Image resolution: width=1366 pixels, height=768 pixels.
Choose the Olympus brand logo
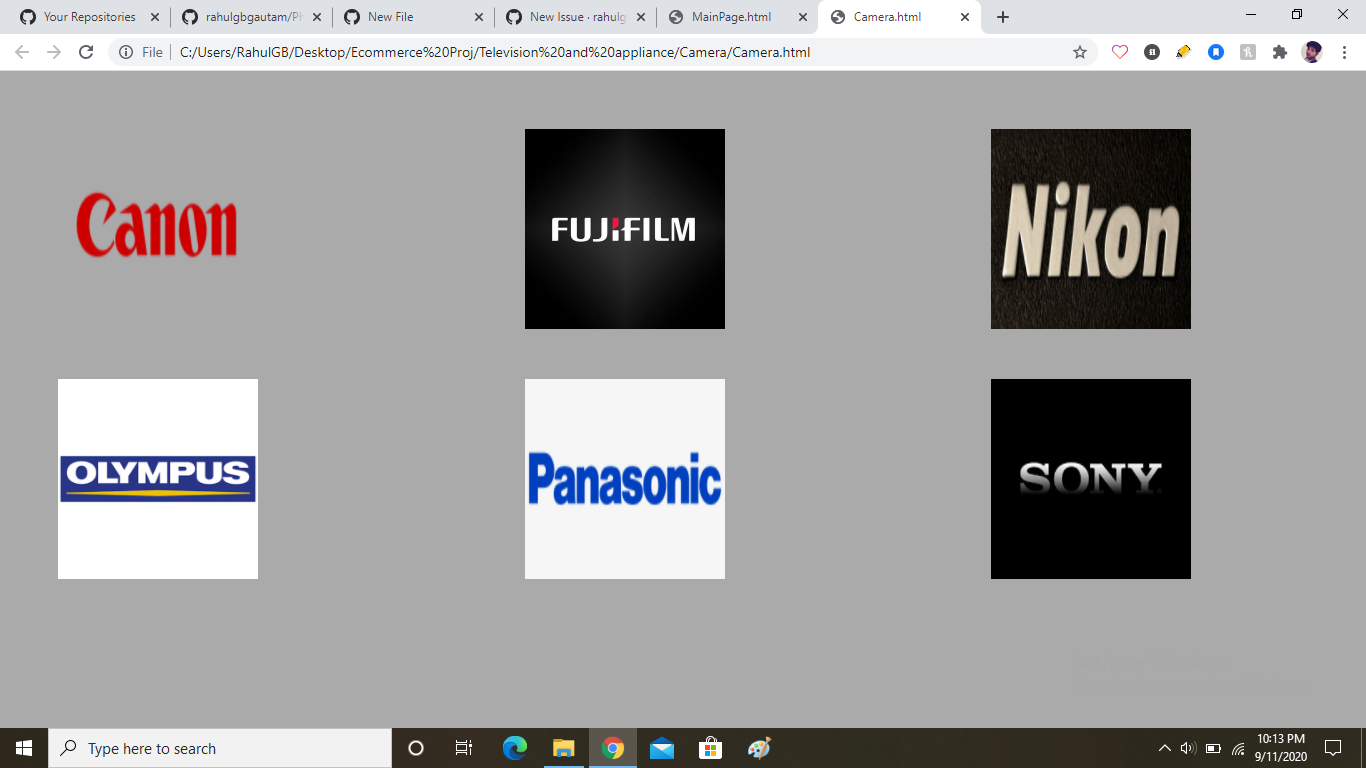pyautogui.click(x=158, y=479)
